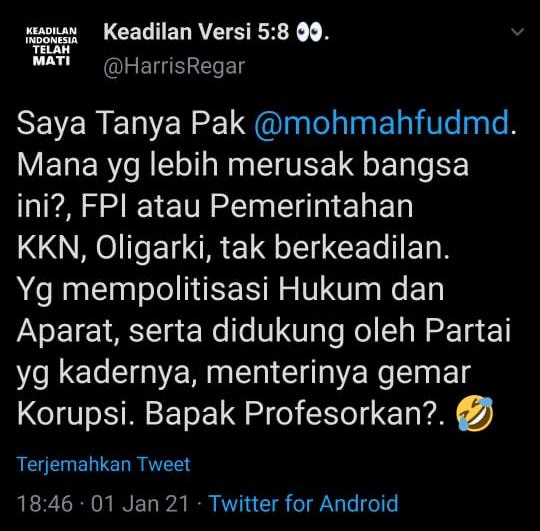540x531 pixels.
Task: Select the text 'serta didukung oleh Partai'
Action: pyautogui.click(x=320, y=331)
